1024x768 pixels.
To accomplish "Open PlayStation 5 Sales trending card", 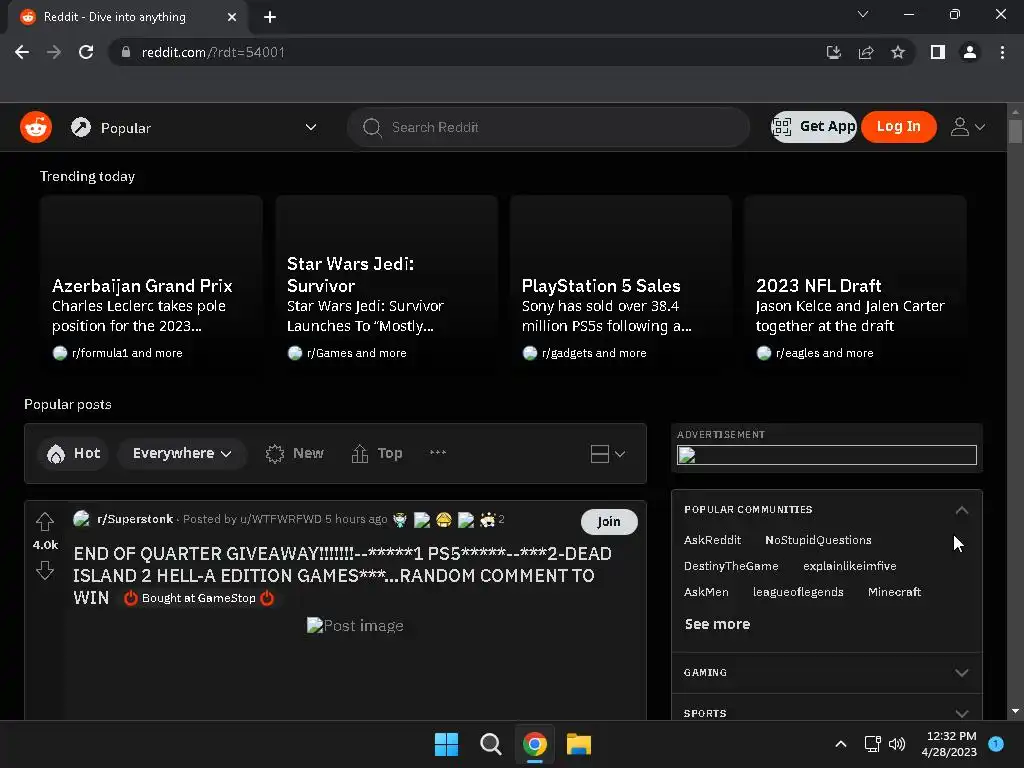I will [x=620, y=285].
